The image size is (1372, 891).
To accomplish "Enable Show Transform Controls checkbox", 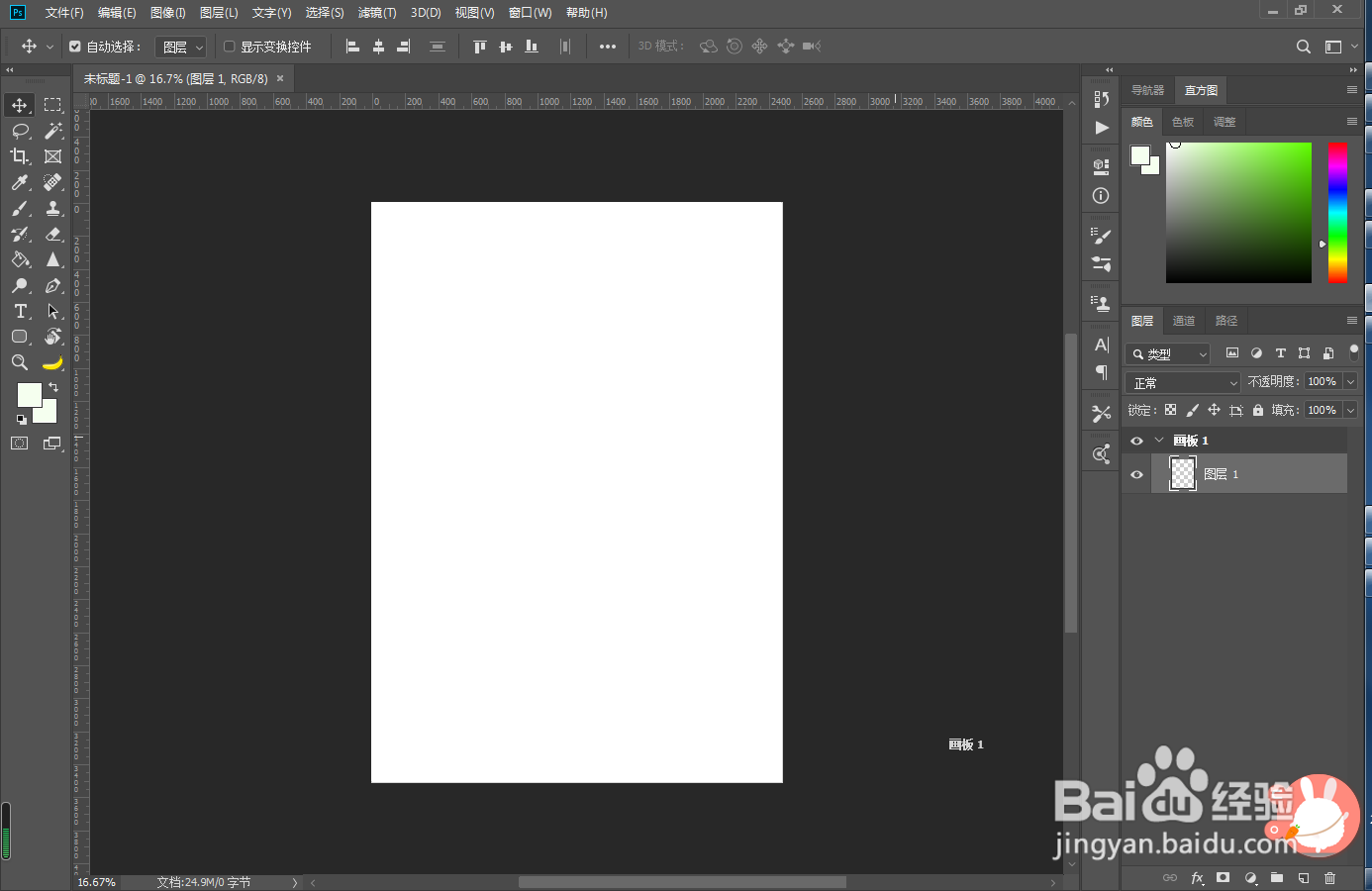I will [x=229, y=47].
